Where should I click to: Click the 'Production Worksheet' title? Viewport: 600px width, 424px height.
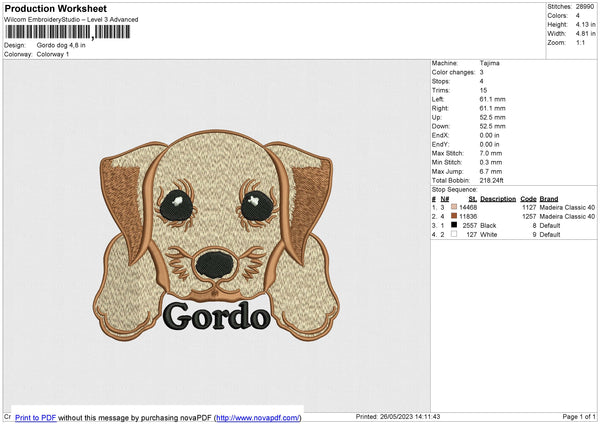[x=55, y=8]
